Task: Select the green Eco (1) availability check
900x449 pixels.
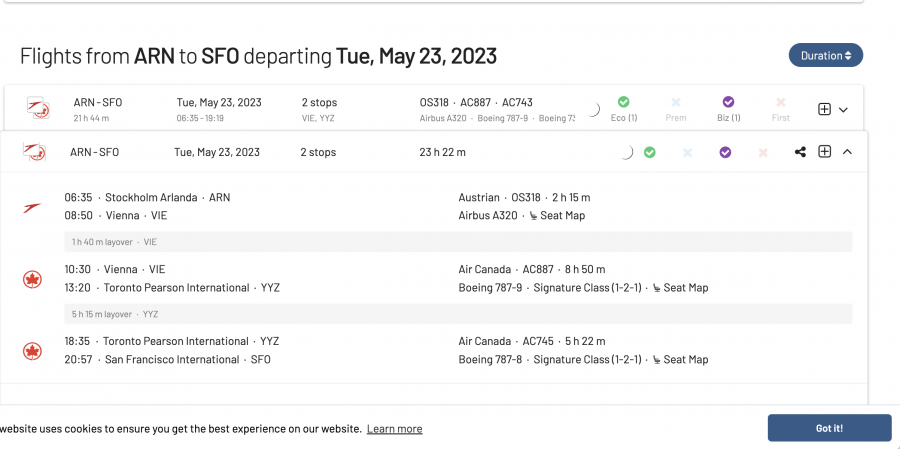Action: coord(623,102)
